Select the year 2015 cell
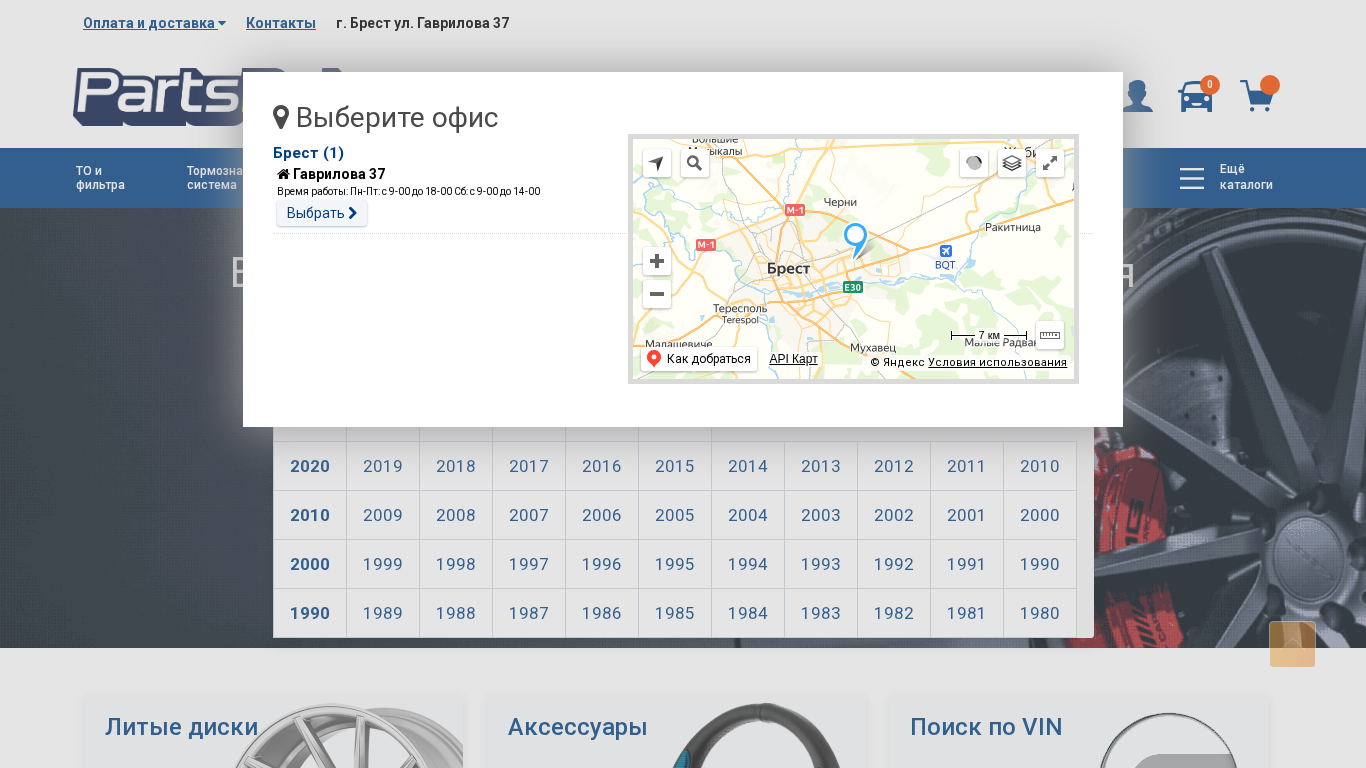 point(675,466)
